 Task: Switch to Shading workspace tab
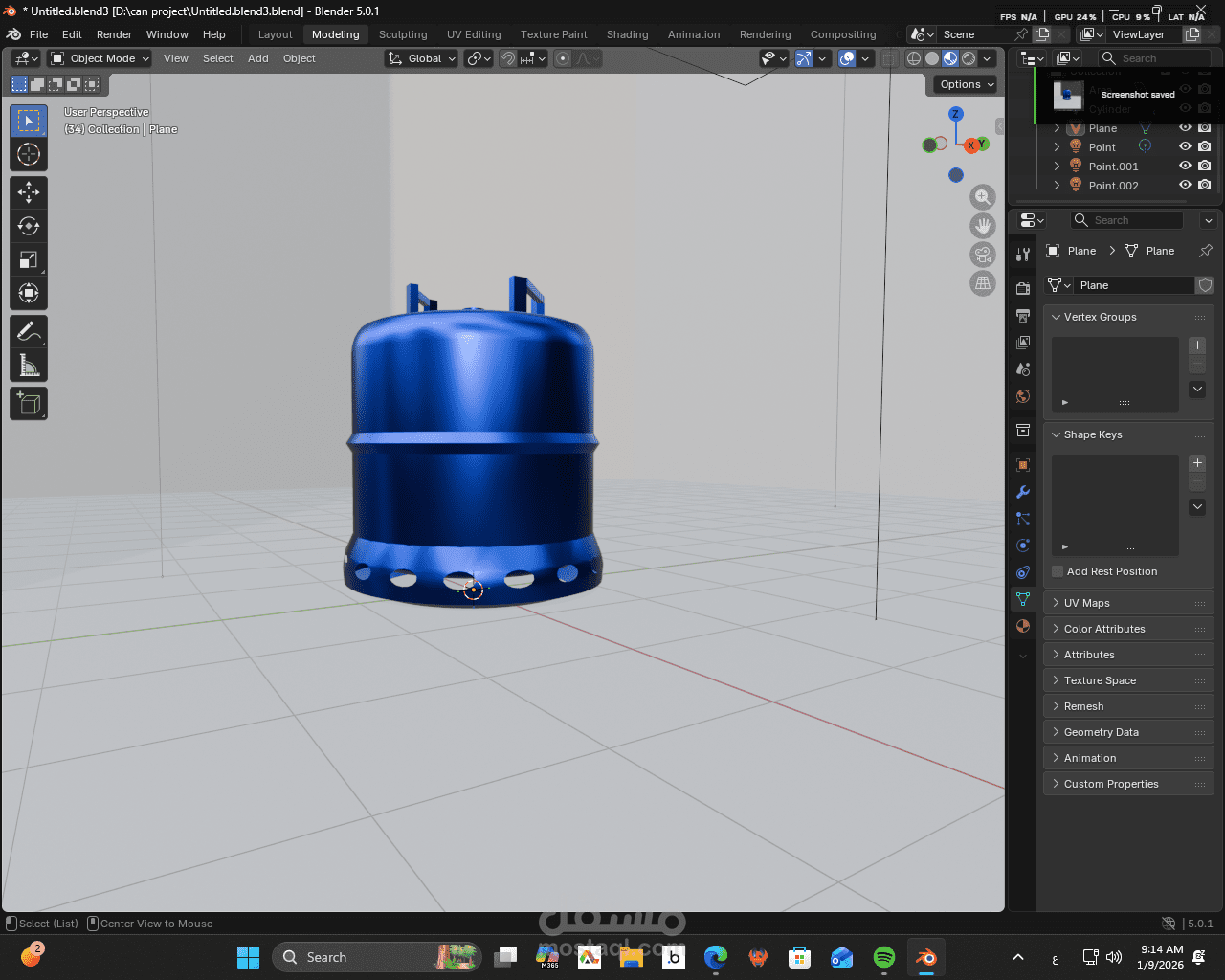tap(627, 34)
